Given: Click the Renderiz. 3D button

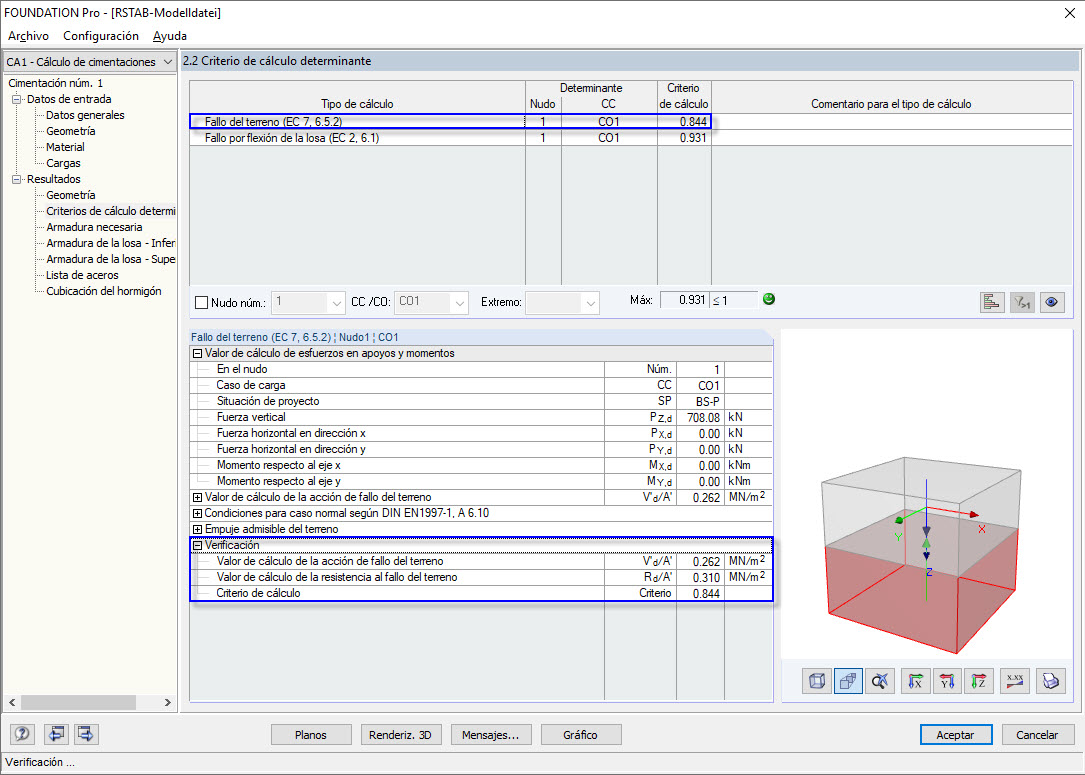Looking at the screenshot, I should pos(400,734).
